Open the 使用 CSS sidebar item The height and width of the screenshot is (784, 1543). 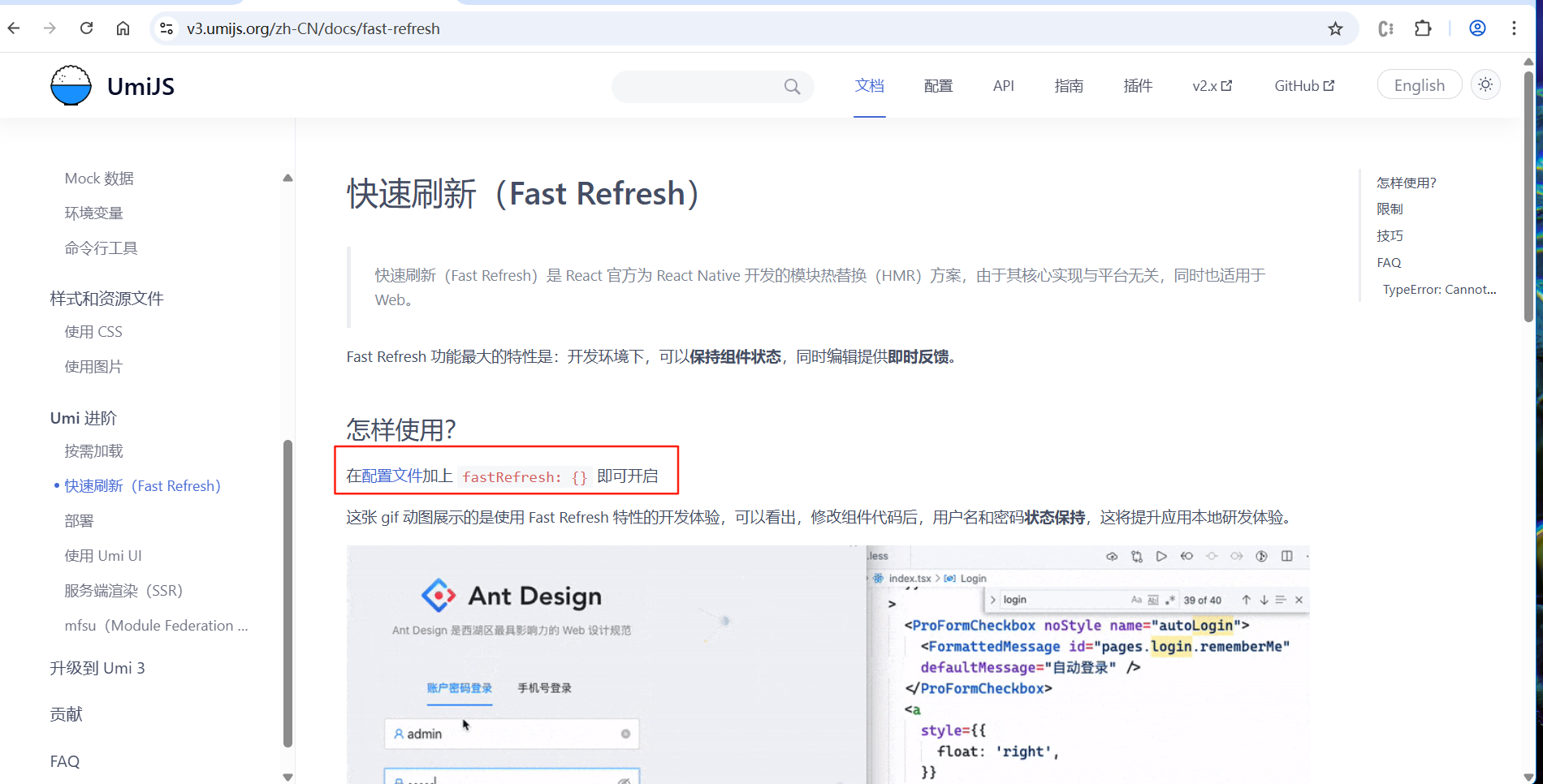(x=93, y=332)
